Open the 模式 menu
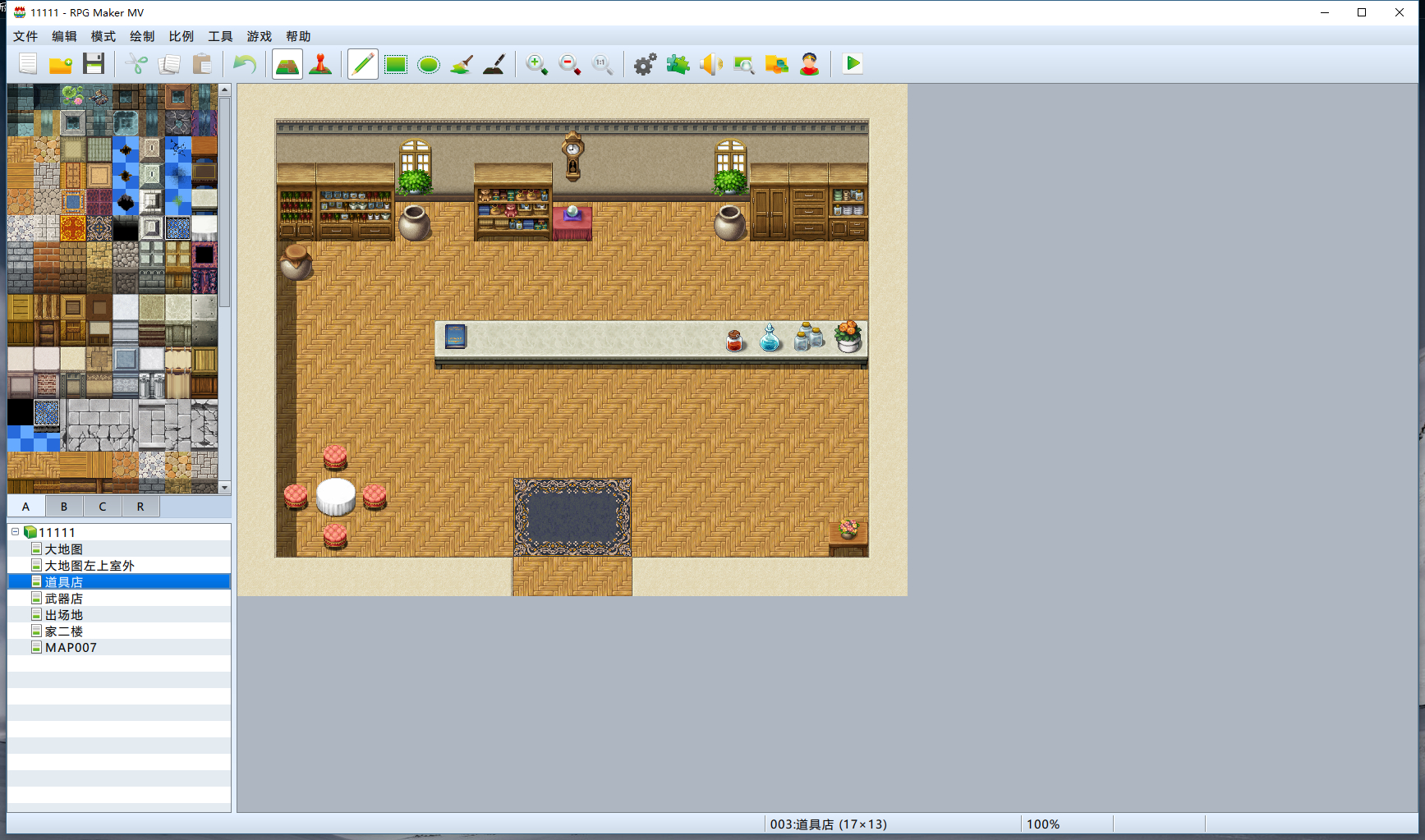1425x840 pixels. coord(103,36)
